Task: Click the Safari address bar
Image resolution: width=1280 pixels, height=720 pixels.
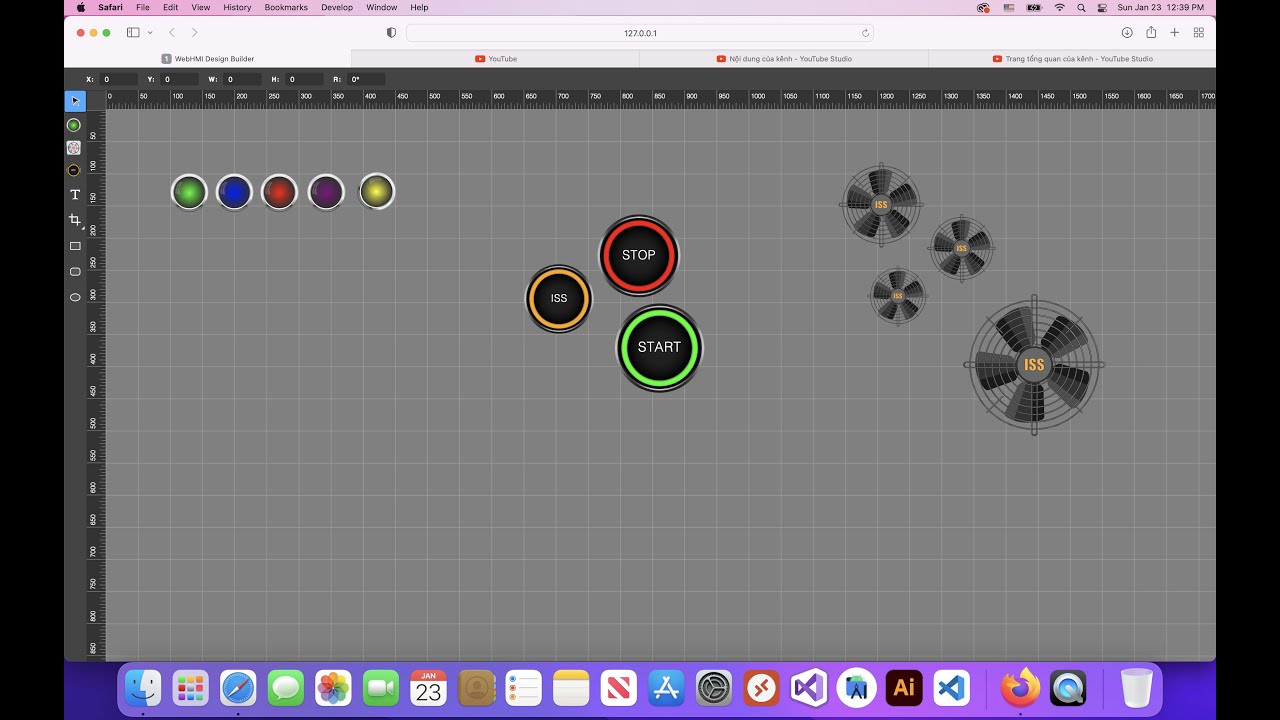Action: 640,33
